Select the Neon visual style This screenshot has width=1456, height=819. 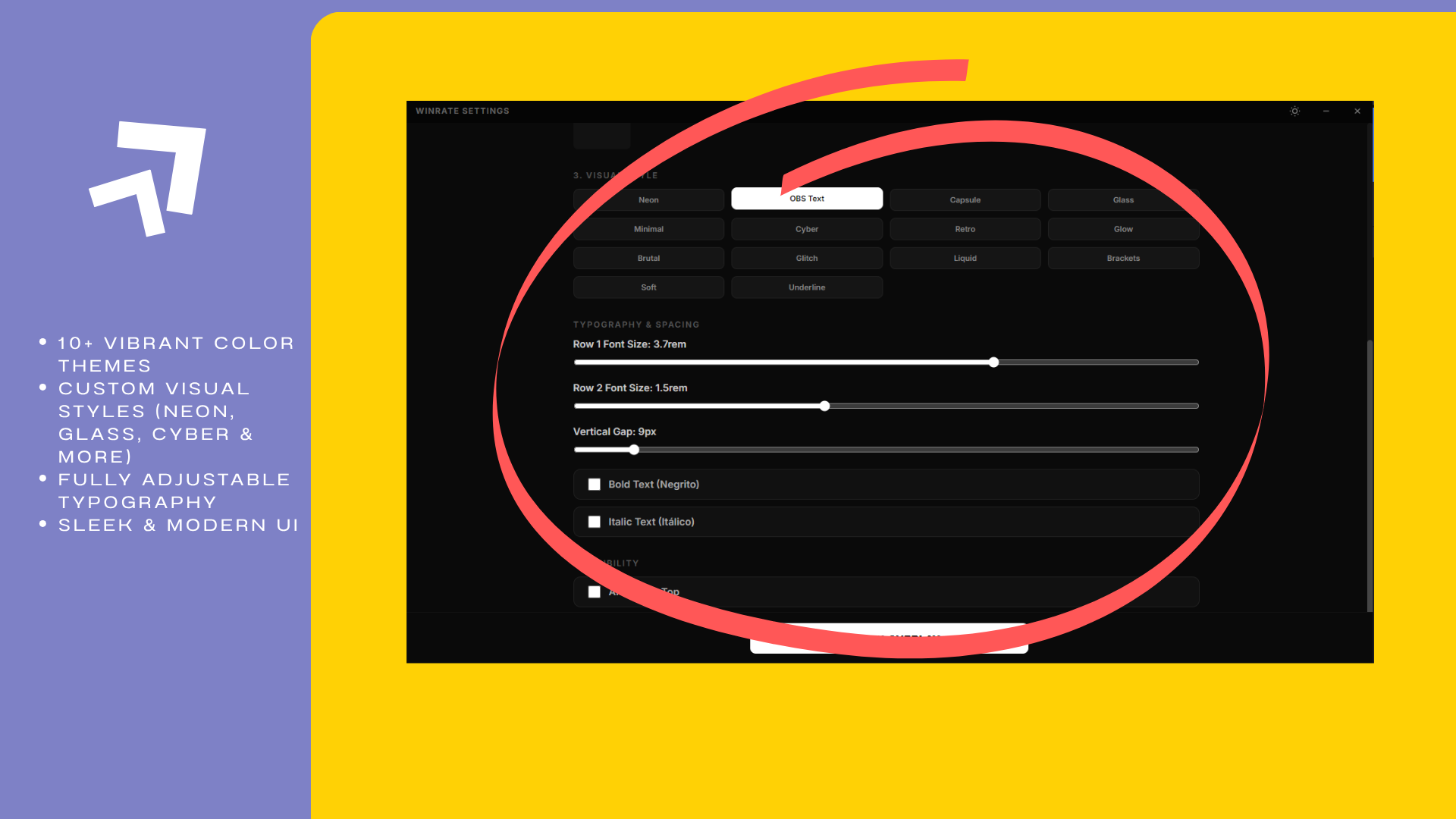[648, 199]
